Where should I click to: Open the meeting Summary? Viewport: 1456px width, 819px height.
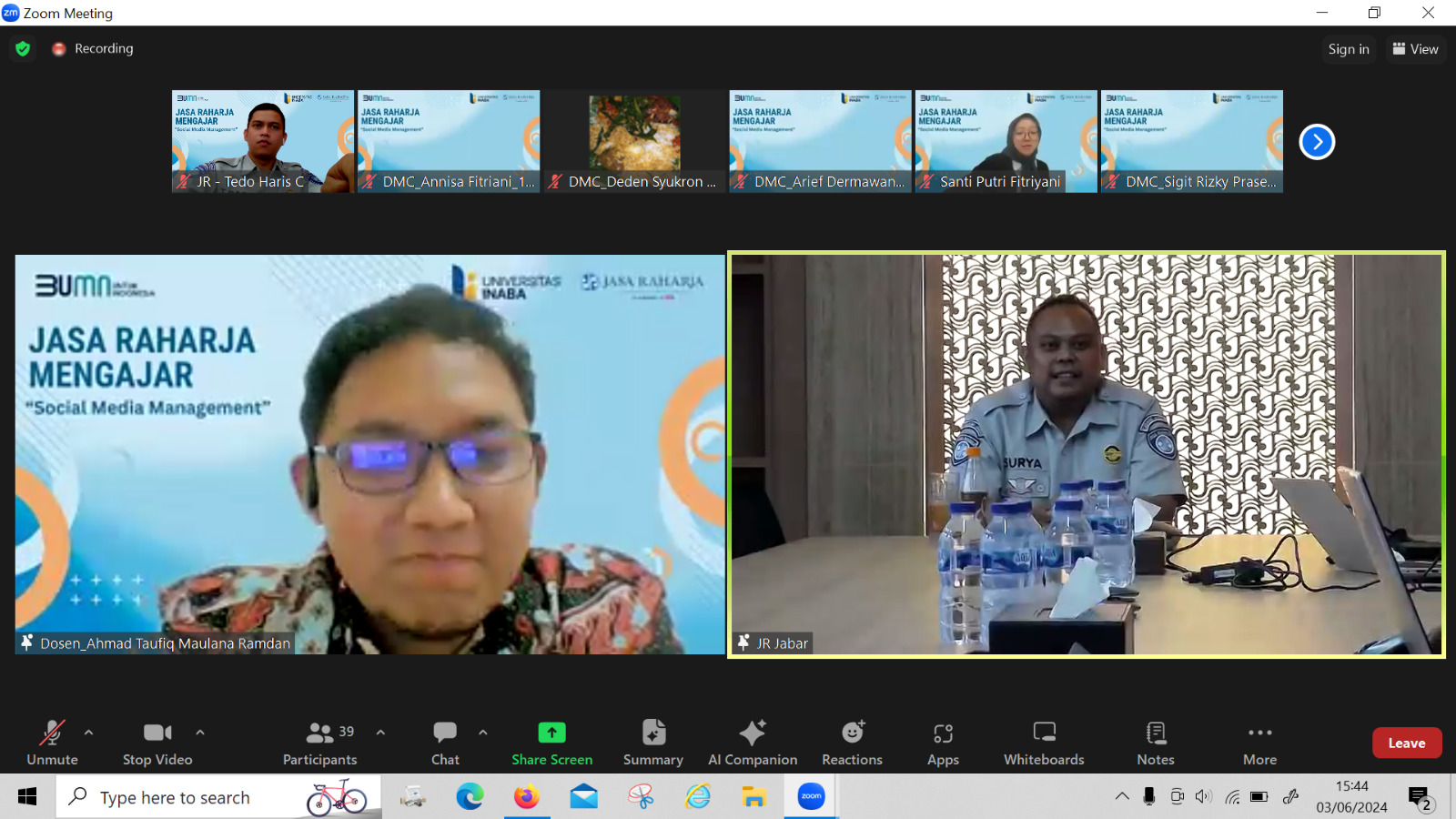[652, 743]
